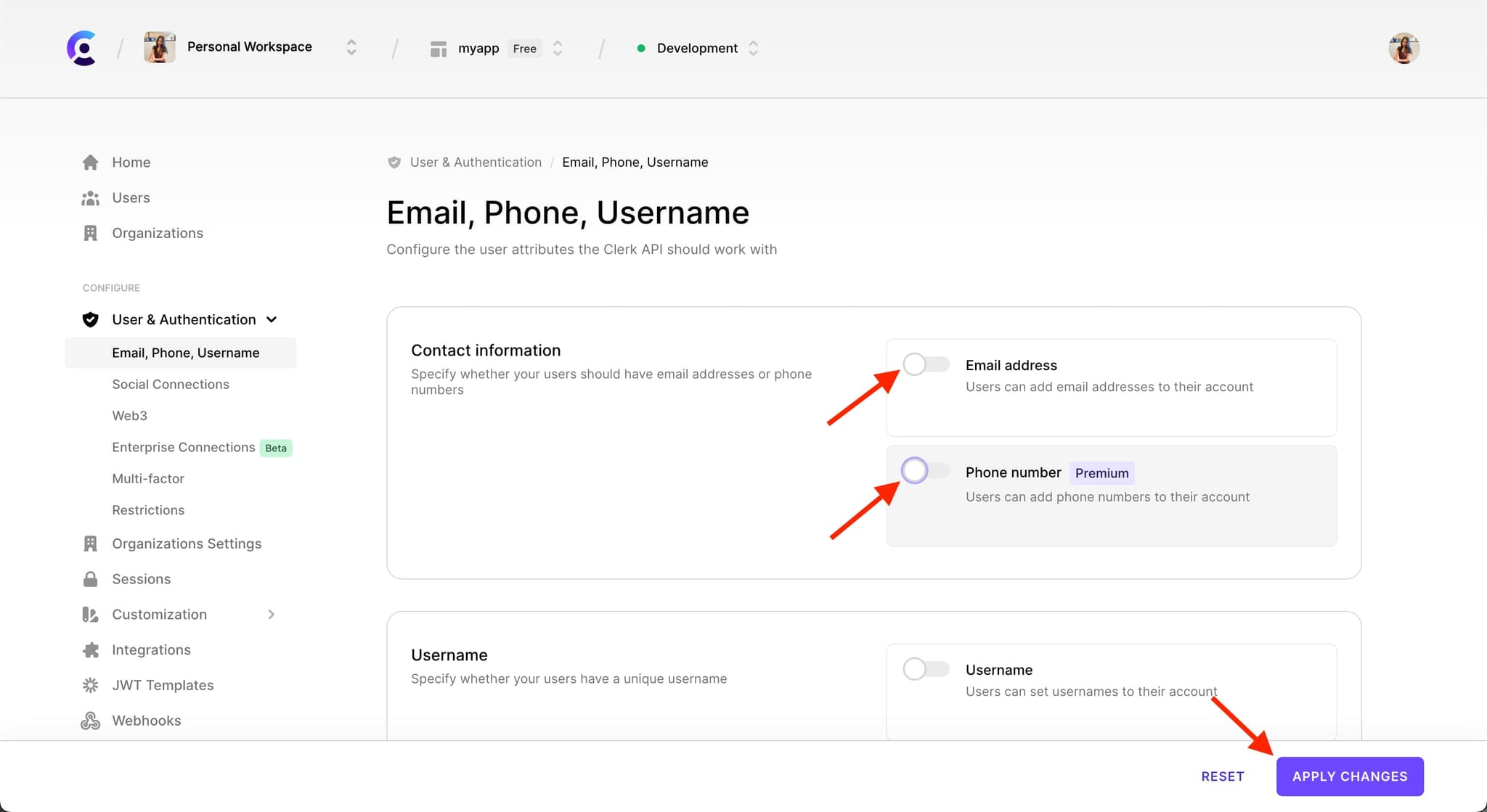Click the Reset button
Image resolution: width=1487 pixels, height=812 pixels.
coord(1223,776)
